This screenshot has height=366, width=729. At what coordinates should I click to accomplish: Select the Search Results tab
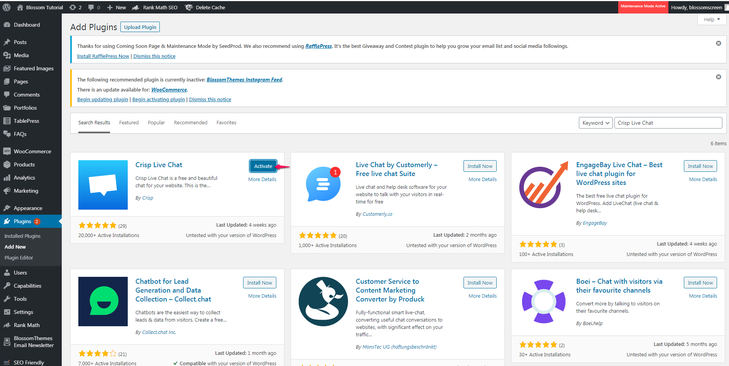[x=94, y=123]
